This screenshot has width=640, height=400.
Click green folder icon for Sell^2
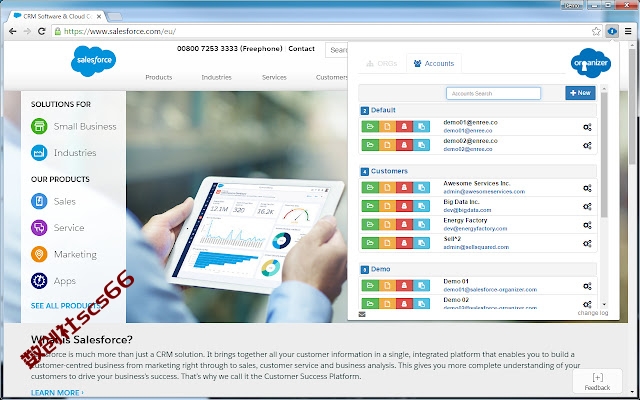[370, 243]
